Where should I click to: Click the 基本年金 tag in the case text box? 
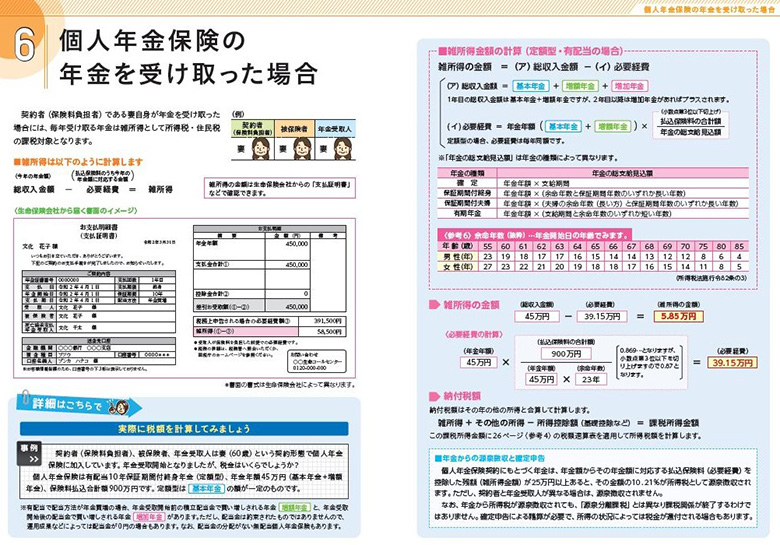pyautogui.click(x=206, y=488)
